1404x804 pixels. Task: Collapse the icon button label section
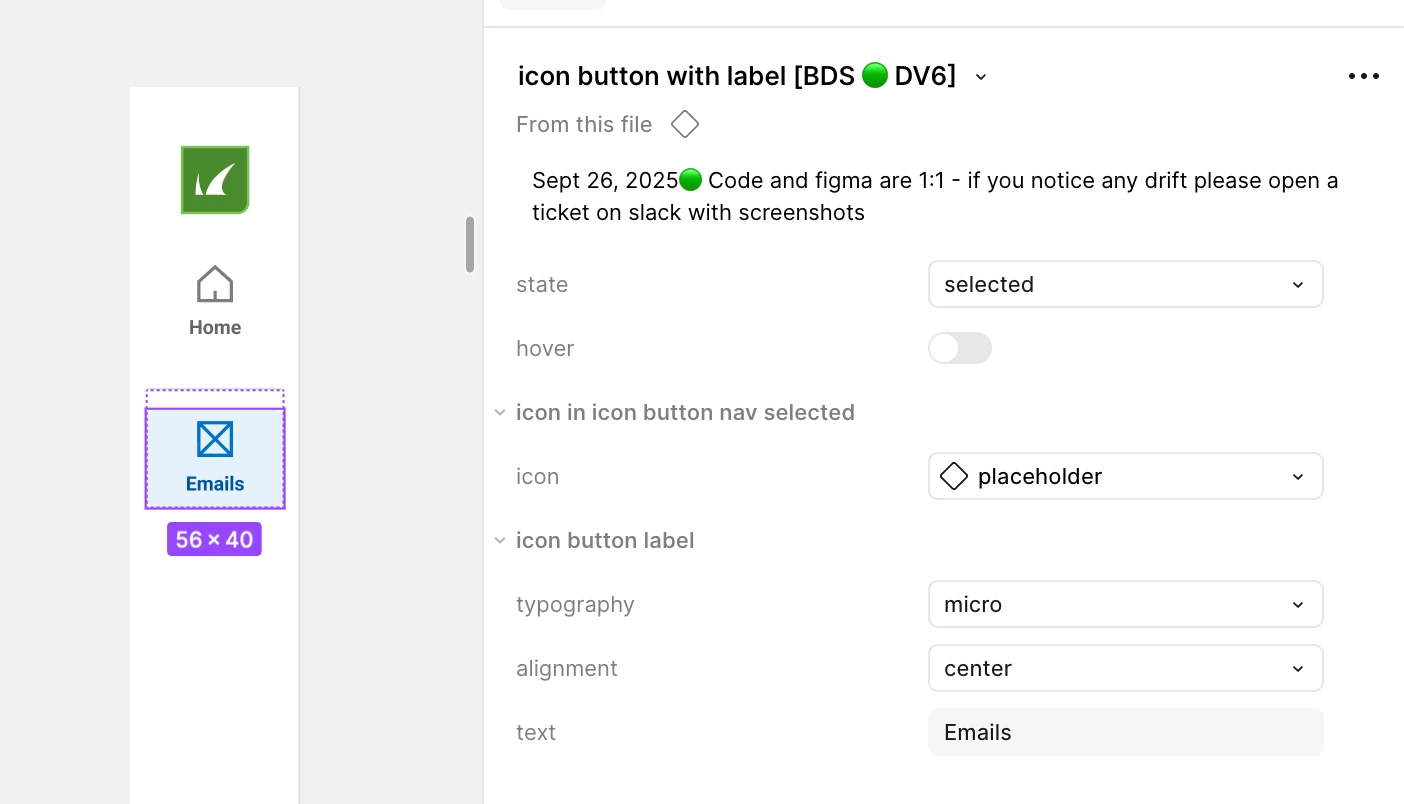pos(500,541)
